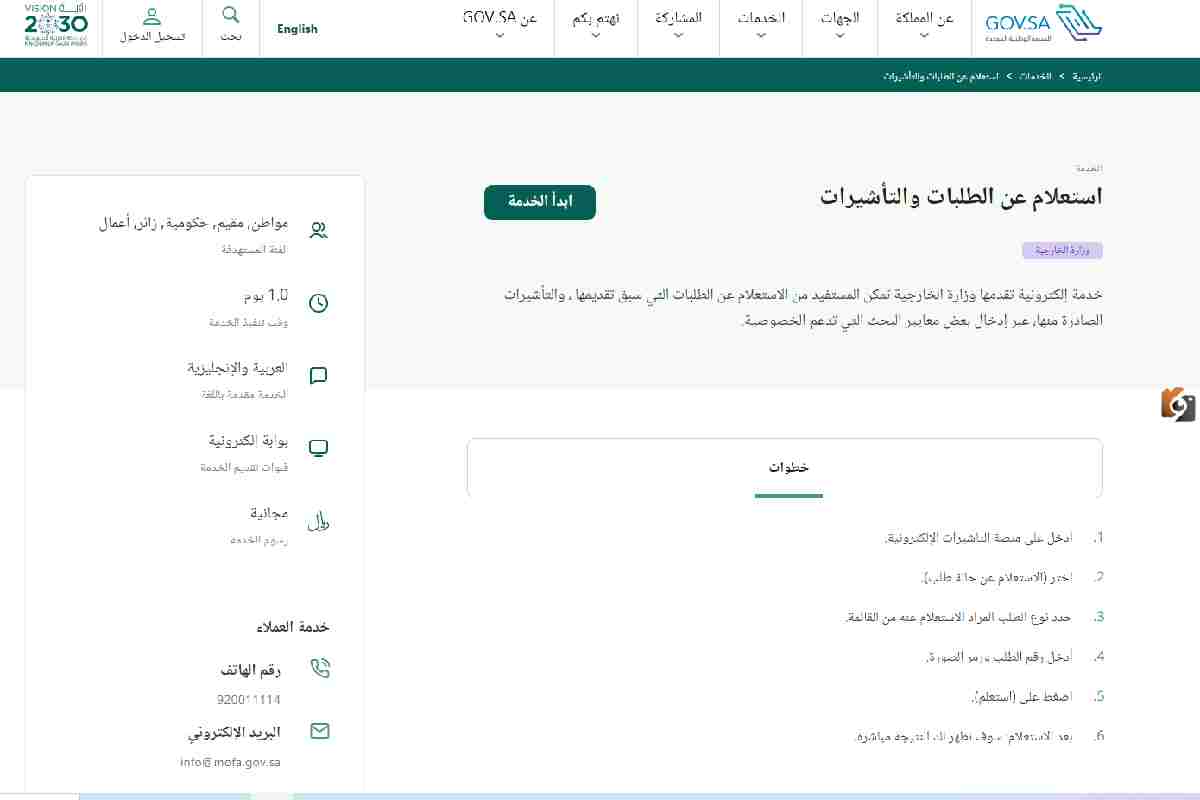The width and height of the screenshot is (1200, 800).
Task: Click the email envelope icon
Action: click(x=320, y=731)
